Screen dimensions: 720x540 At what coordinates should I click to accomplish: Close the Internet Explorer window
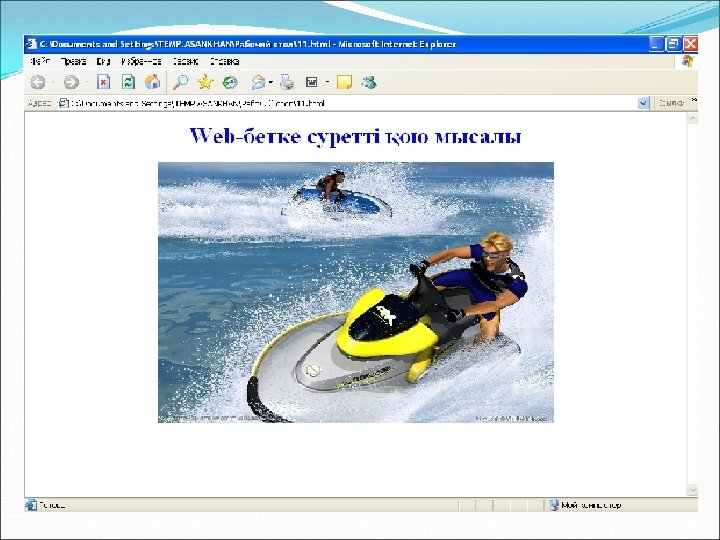tap(690, 44)
